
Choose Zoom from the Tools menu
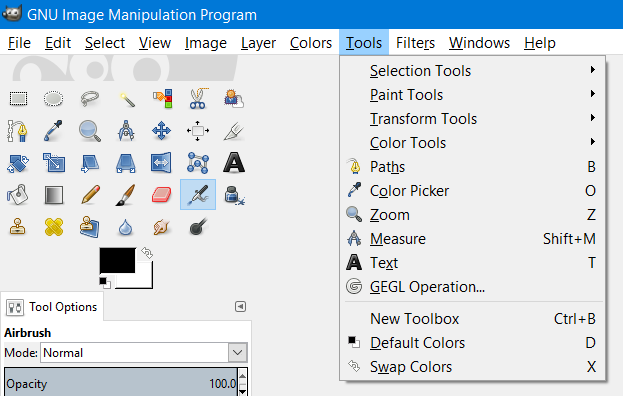pos(472,215)
